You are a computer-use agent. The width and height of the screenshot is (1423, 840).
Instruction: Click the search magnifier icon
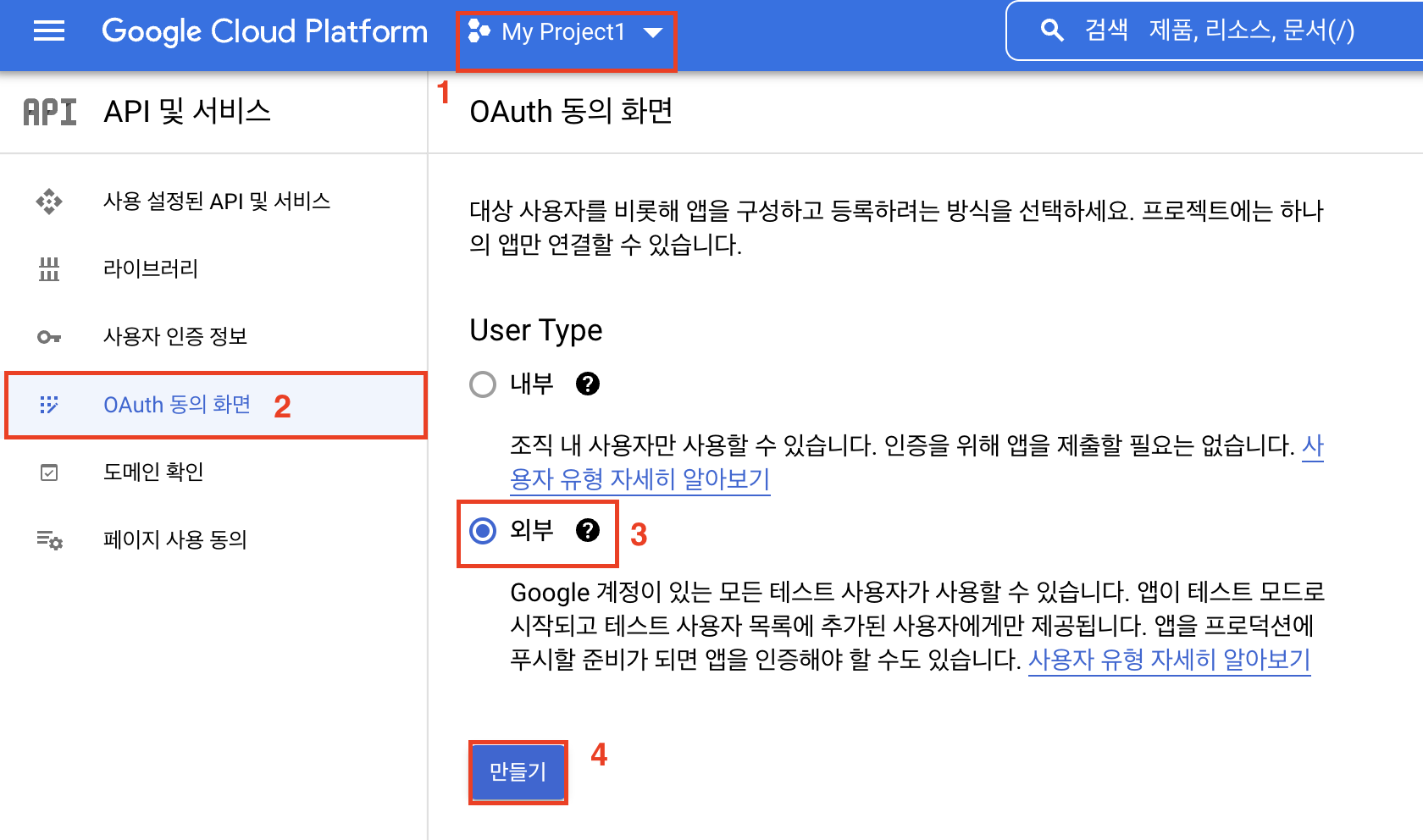pyautogui.click(x=1051, y=30)
